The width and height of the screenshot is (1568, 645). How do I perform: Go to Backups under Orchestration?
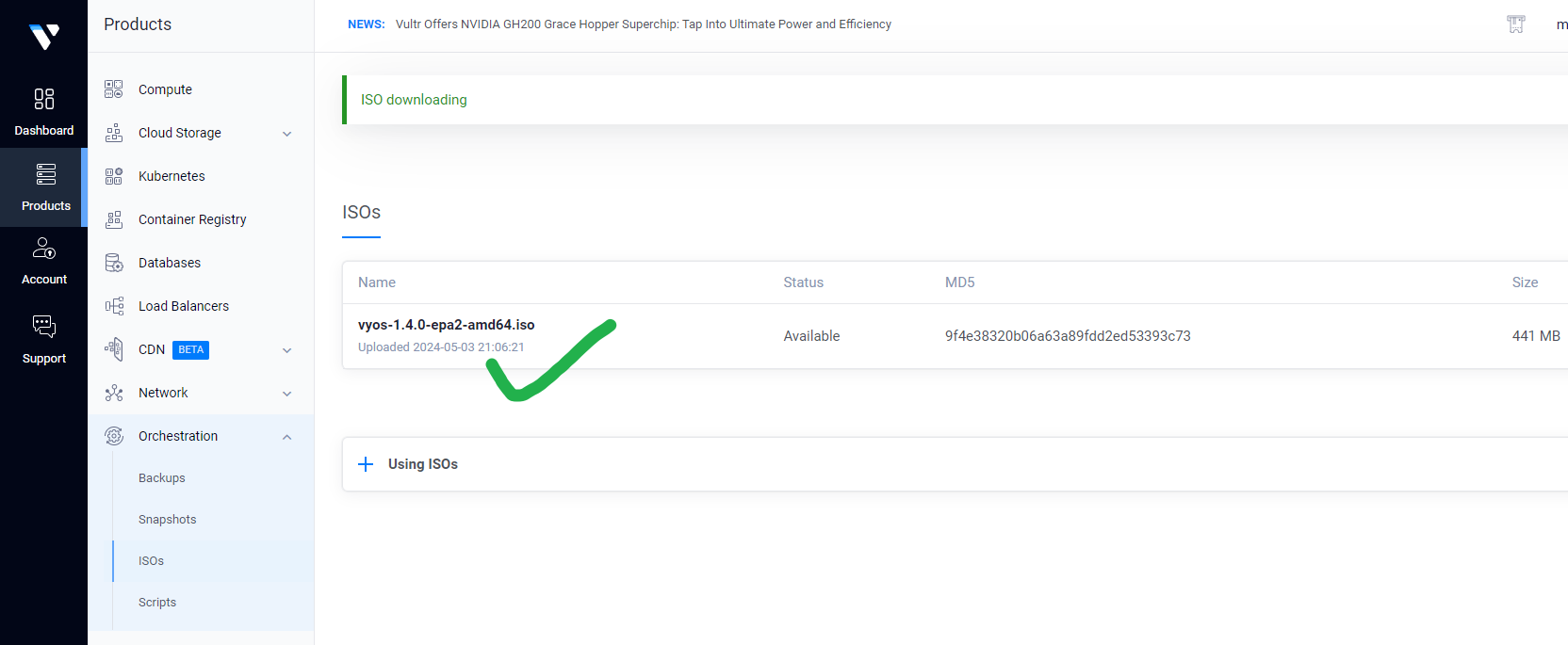[x=161, y=478]
